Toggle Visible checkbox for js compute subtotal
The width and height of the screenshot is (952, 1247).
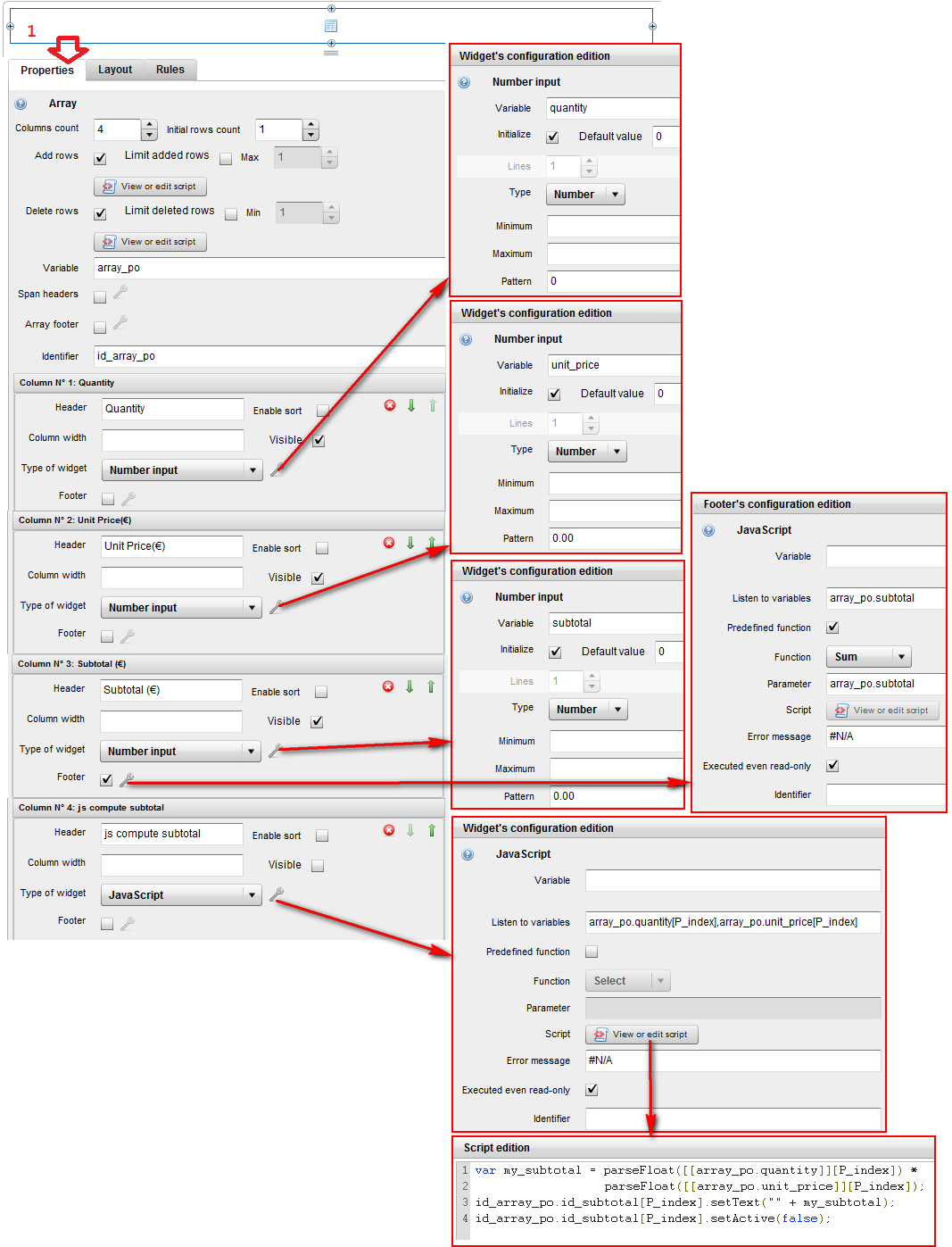[x=318, y=865]
